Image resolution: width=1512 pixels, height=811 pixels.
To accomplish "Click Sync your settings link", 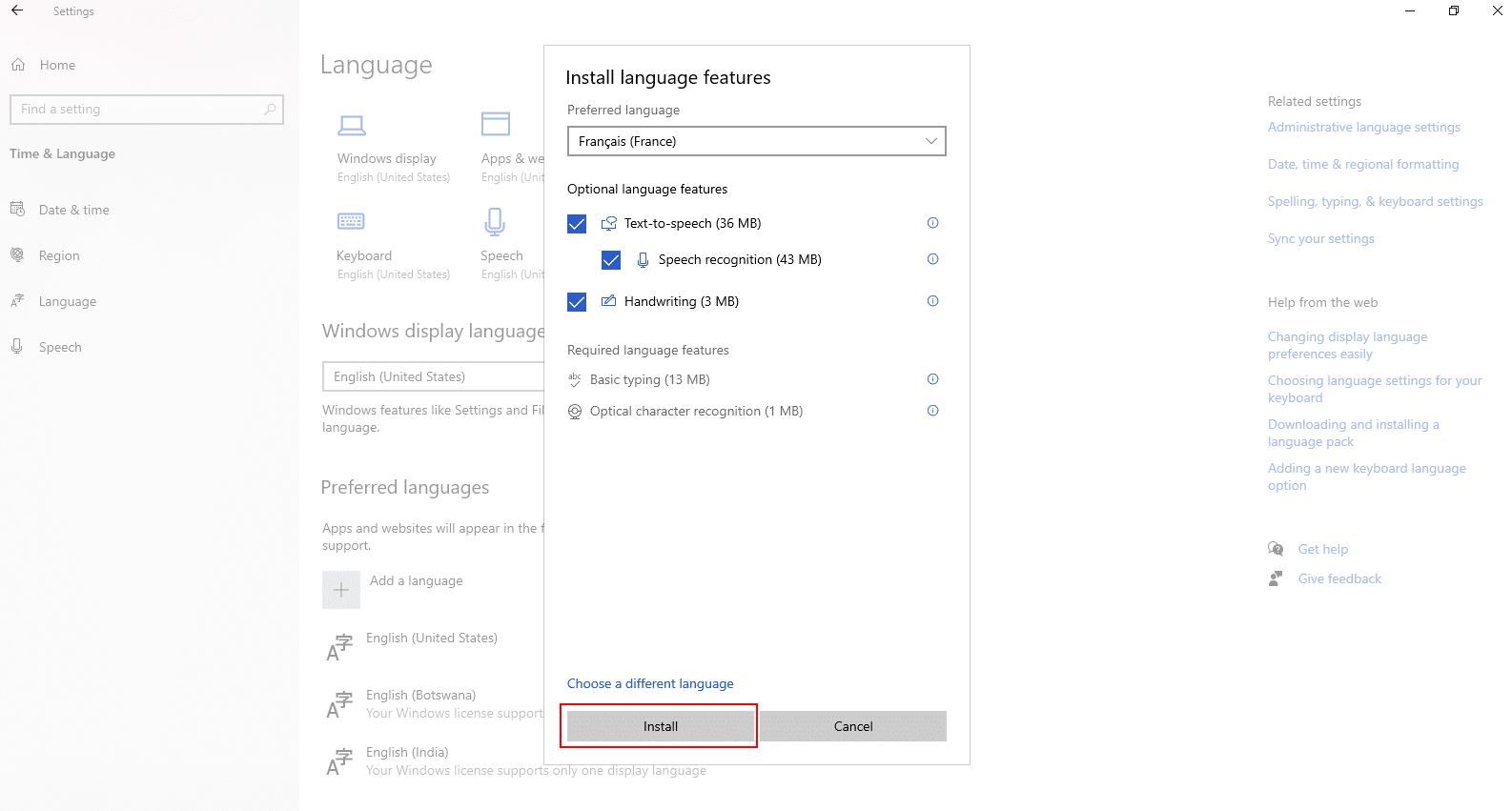I will (1321, 238).
